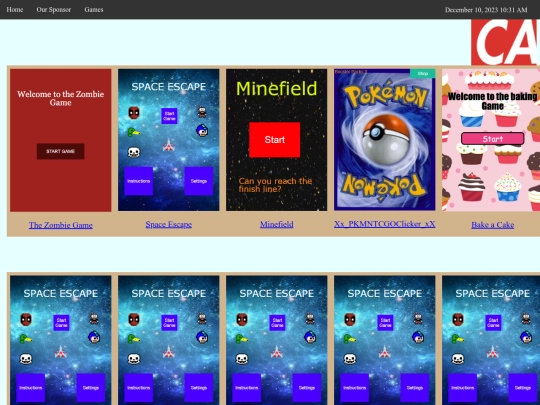Click the December 10, 2023 date text
The height and width of the screenshot is (405, 540).
click(x=486, y=10)
